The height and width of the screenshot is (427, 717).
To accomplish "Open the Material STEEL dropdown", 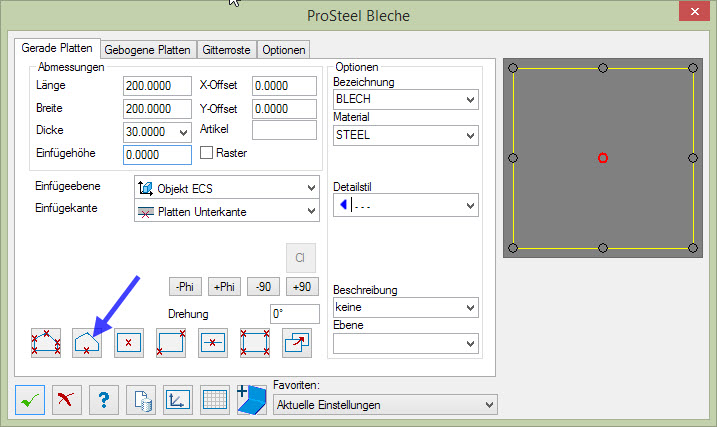I will tap(406, 135).
